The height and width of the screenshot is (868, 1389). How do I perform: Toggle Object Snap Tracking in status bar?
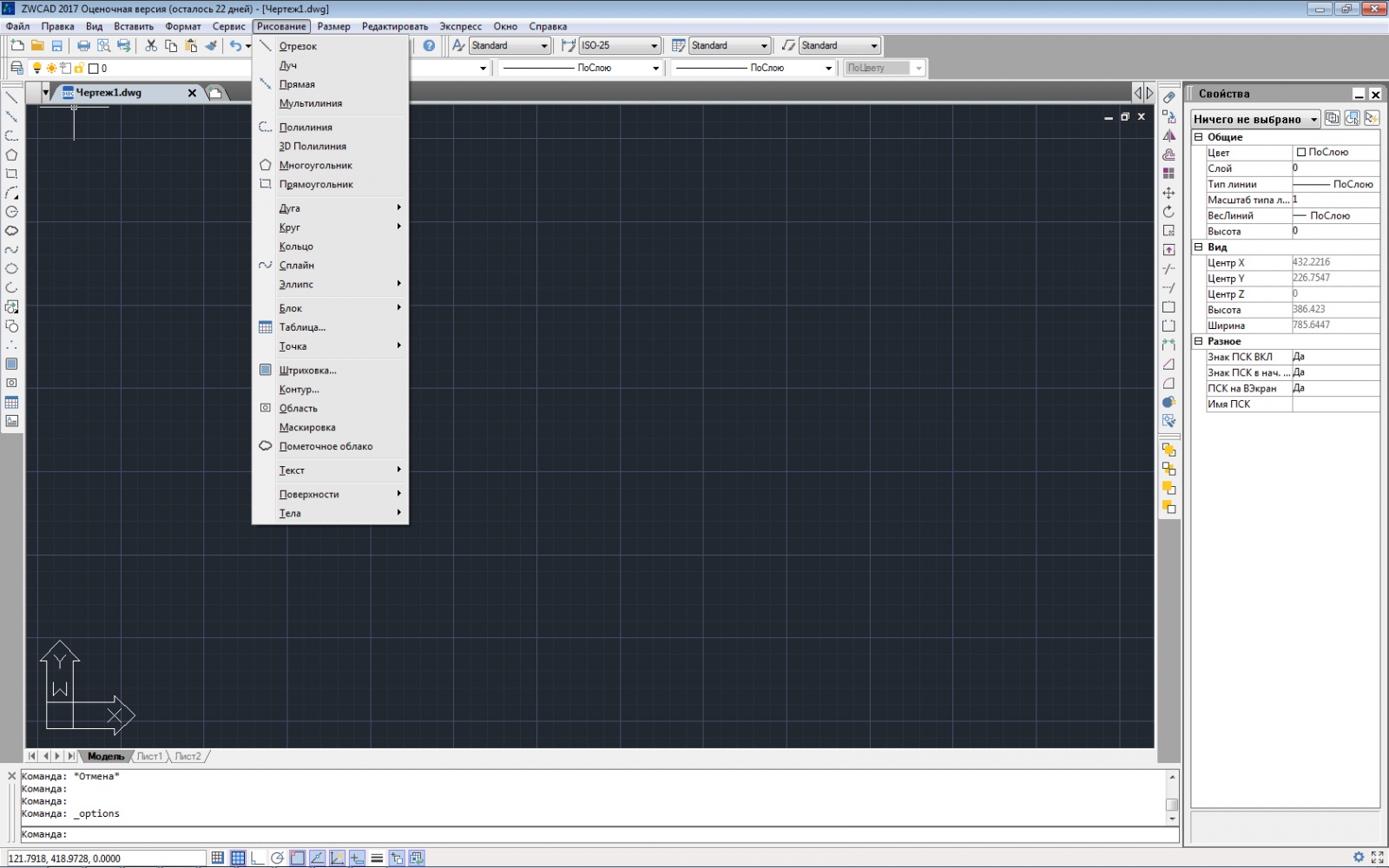point(318,858)
